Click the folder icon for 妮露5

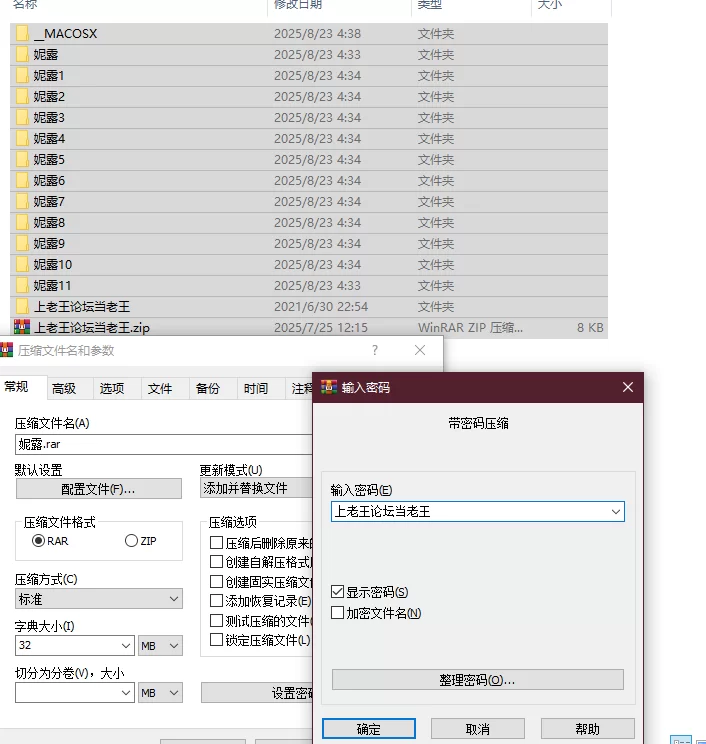point(22,159)
